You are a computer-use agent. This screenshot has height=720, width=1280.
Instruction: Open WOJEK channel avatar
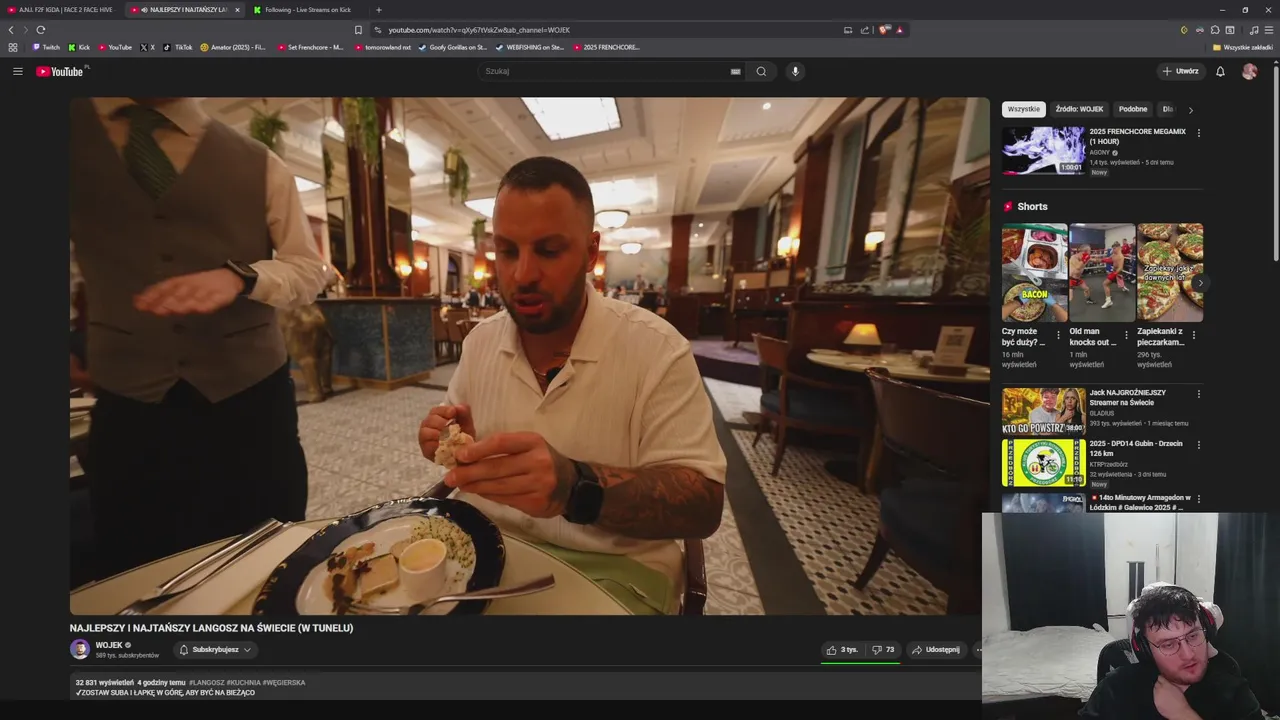(80, 649)
